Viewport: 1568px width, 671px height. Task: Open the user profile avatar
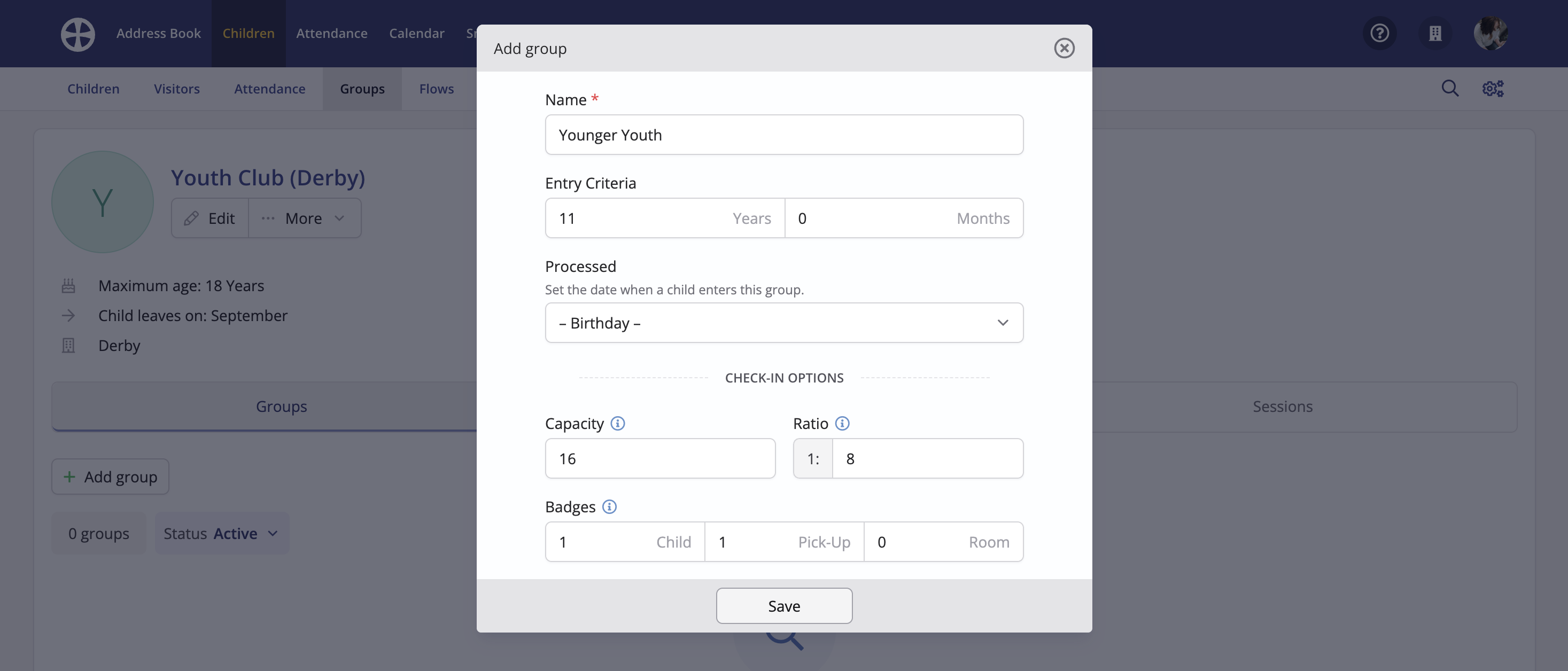[x=1490, y=33]
